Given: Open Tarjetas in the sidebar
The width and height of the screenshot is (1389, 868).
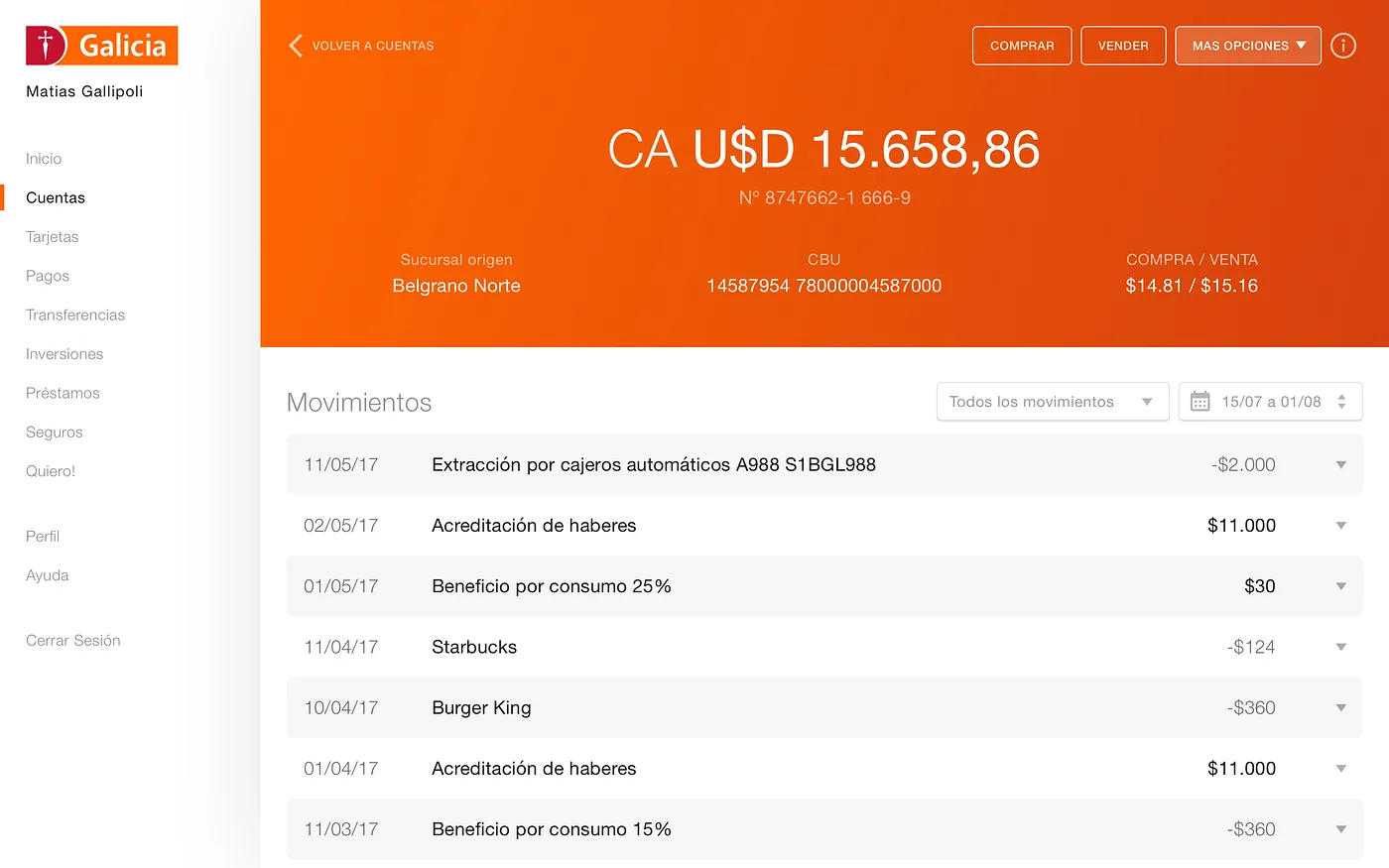Looking at the screenshot, I should coord(52,237).
